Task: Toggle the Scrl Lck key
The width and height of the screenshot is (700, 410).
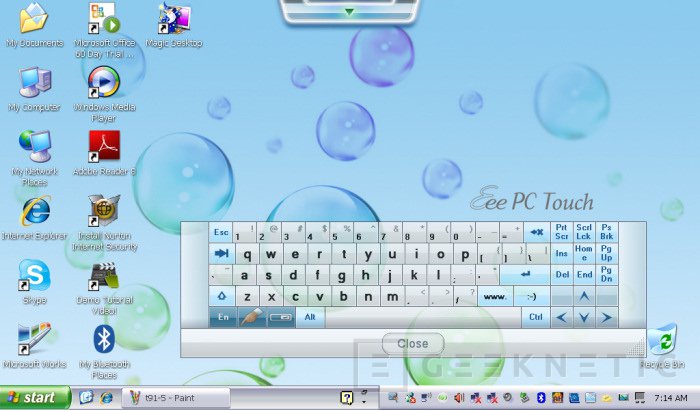Action: pos(584,232)
